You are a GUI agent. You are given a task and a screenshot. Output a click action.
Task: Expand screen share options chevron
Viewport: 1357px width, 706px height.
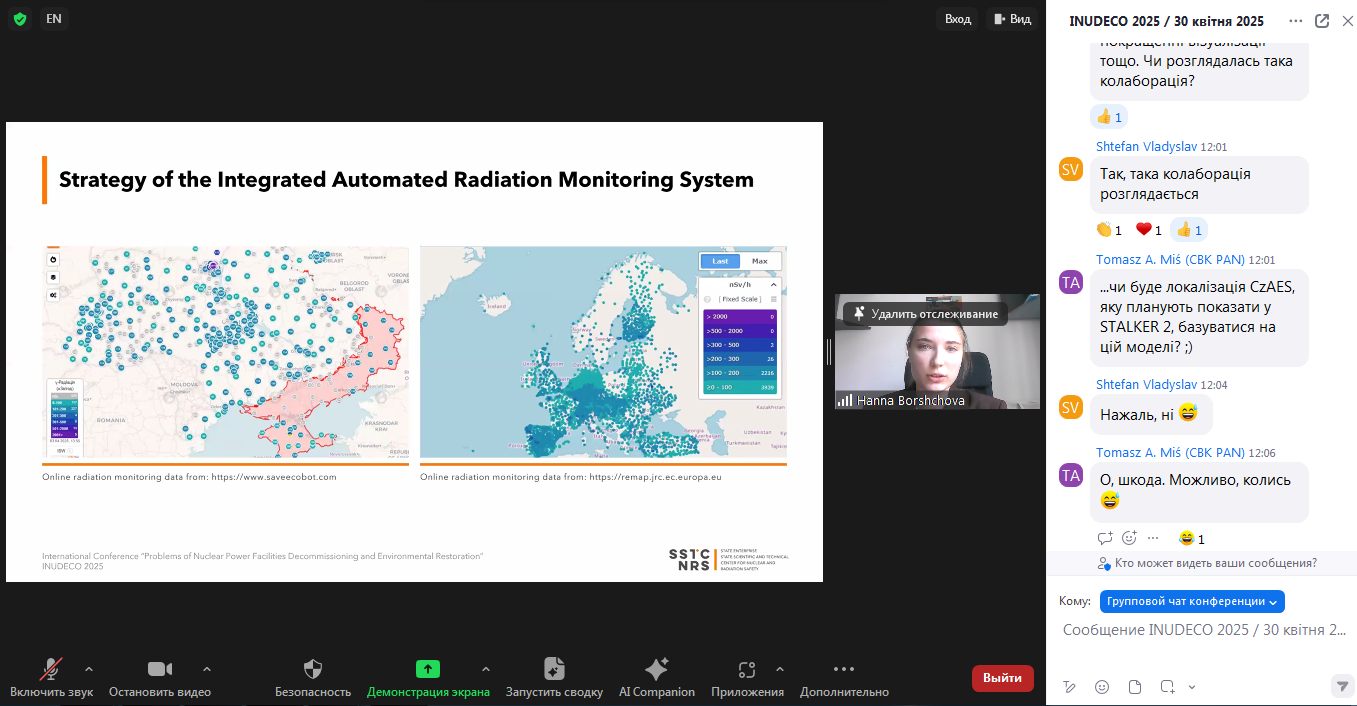(486, 669)
